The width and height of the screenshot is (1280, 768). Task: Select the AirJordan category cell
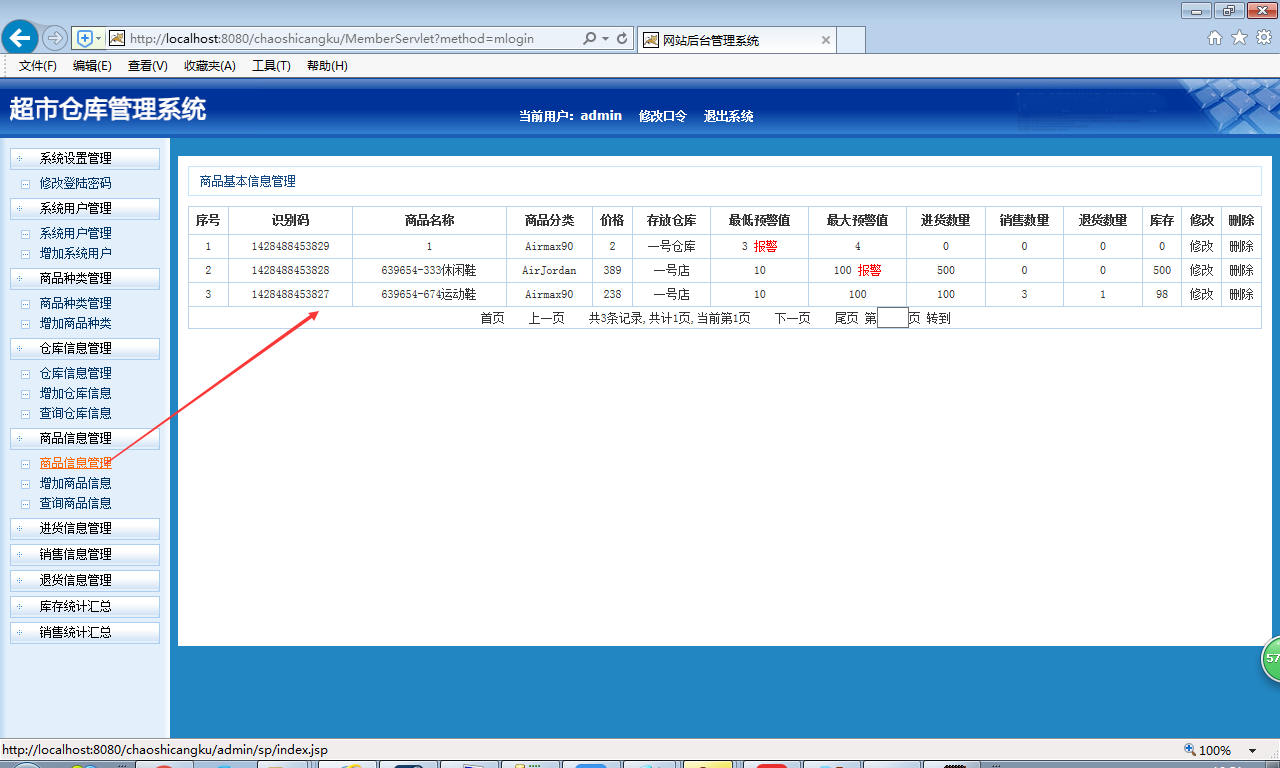point(549,270)
